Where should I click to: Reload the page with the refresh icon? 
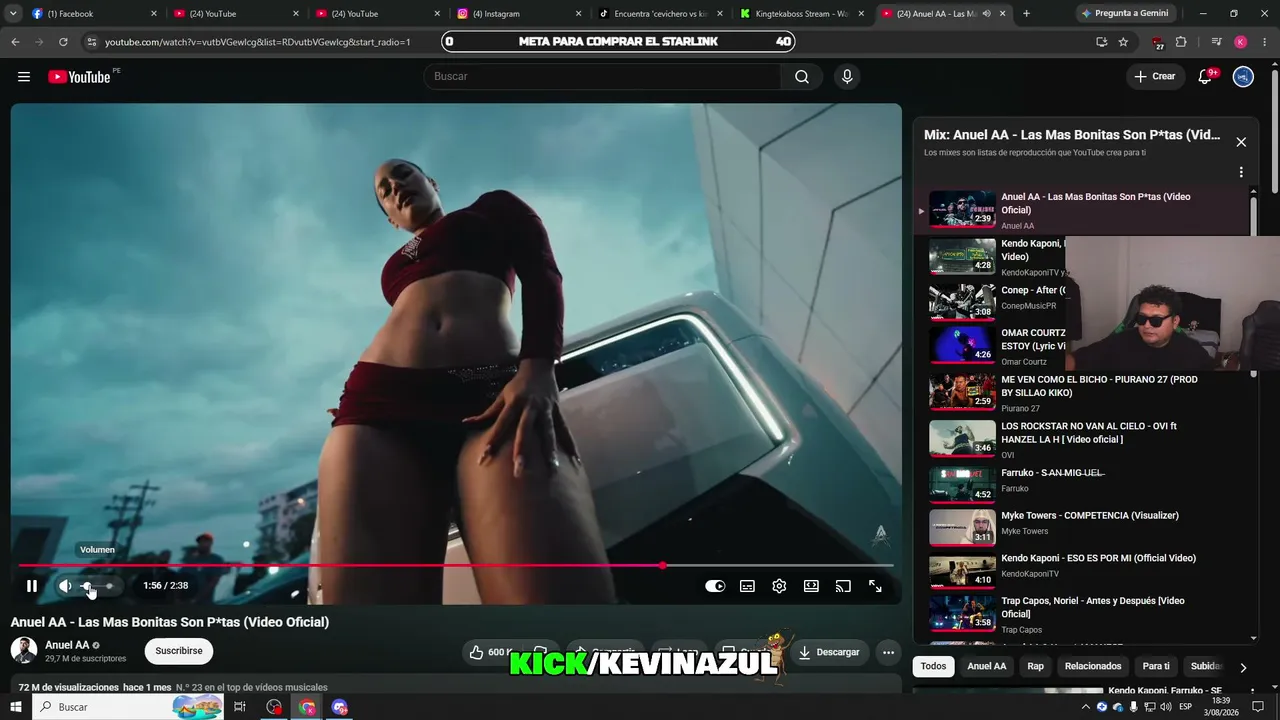click(63, 42)
